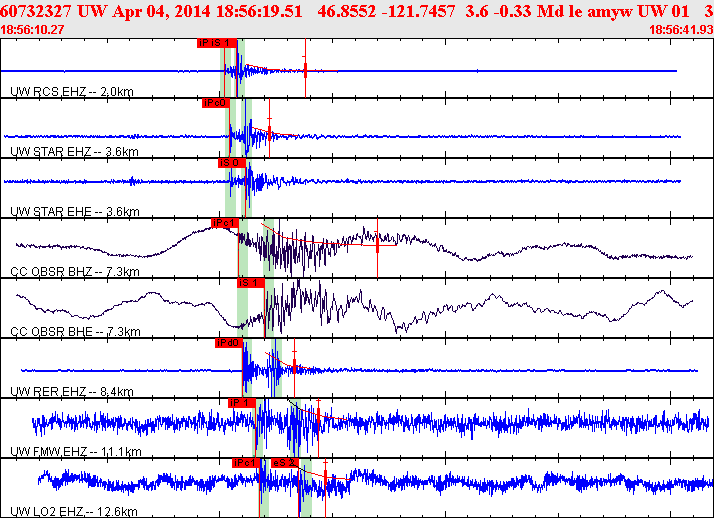Click the red coda end marker on OBSR BHZ
The height and width of the screenshot is (518, 714).
[x=377, y=246]
